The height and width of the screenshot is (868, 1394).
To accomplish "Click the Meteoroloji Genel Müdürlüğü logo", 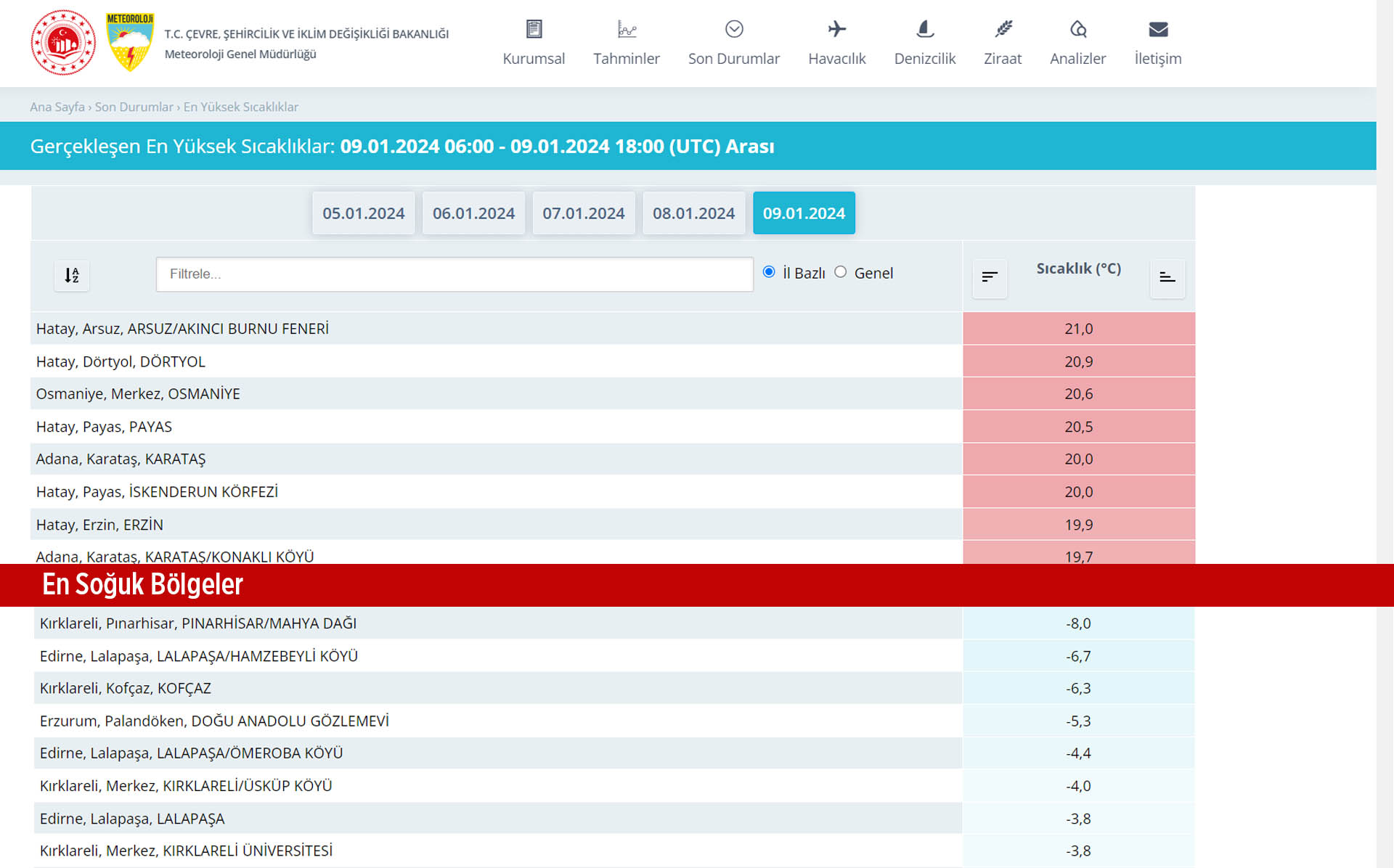I will coord(129,42).
